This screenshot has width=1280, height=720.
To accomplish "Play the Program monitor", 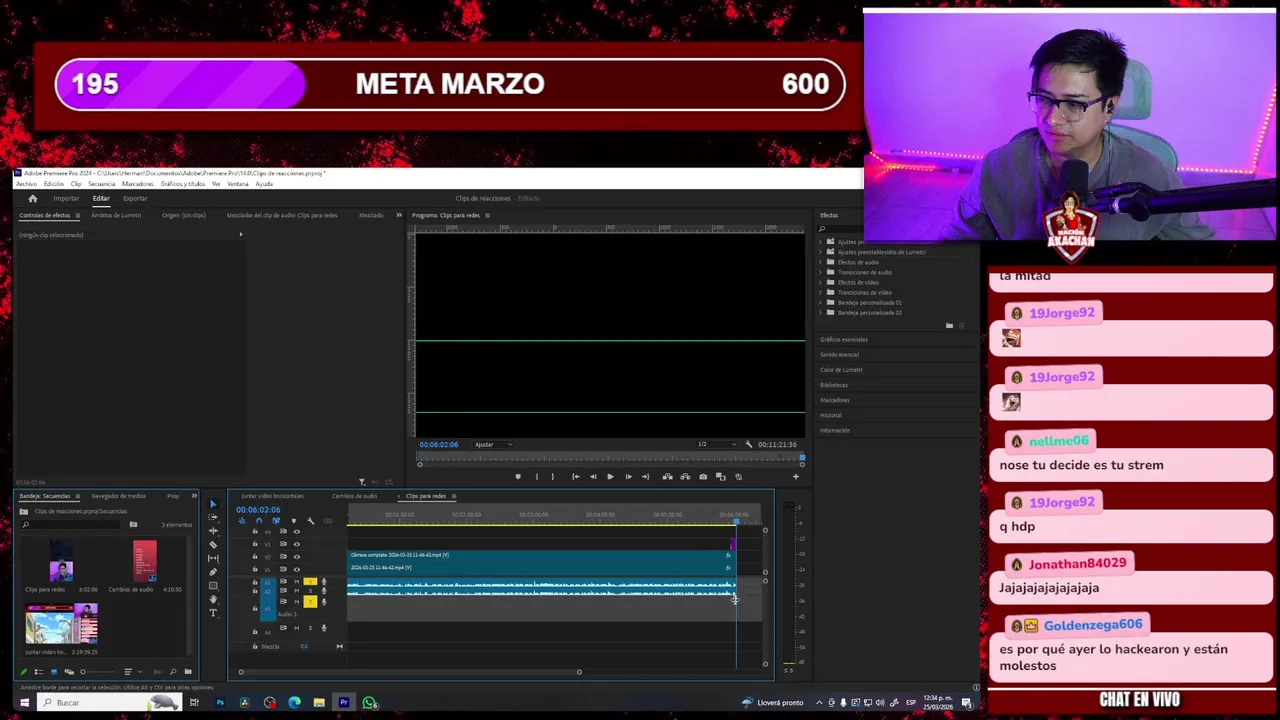I will tap(610, 477).
